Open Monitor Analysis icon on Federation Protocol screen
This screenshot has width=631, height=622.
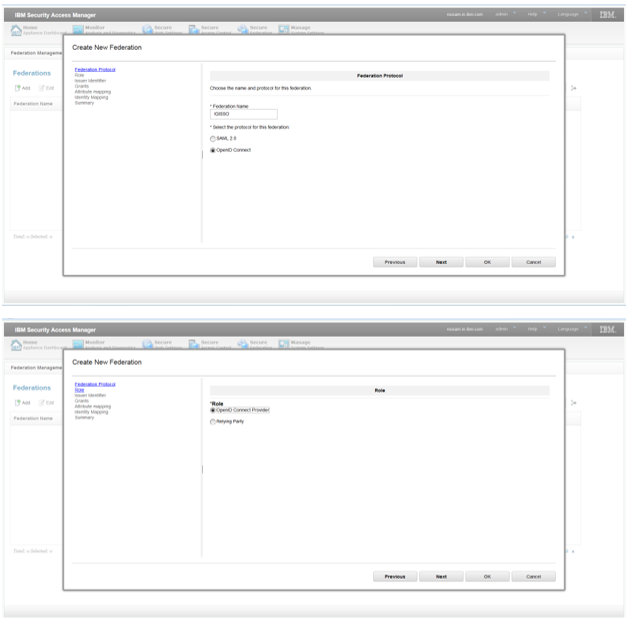[x=78, y=30]
